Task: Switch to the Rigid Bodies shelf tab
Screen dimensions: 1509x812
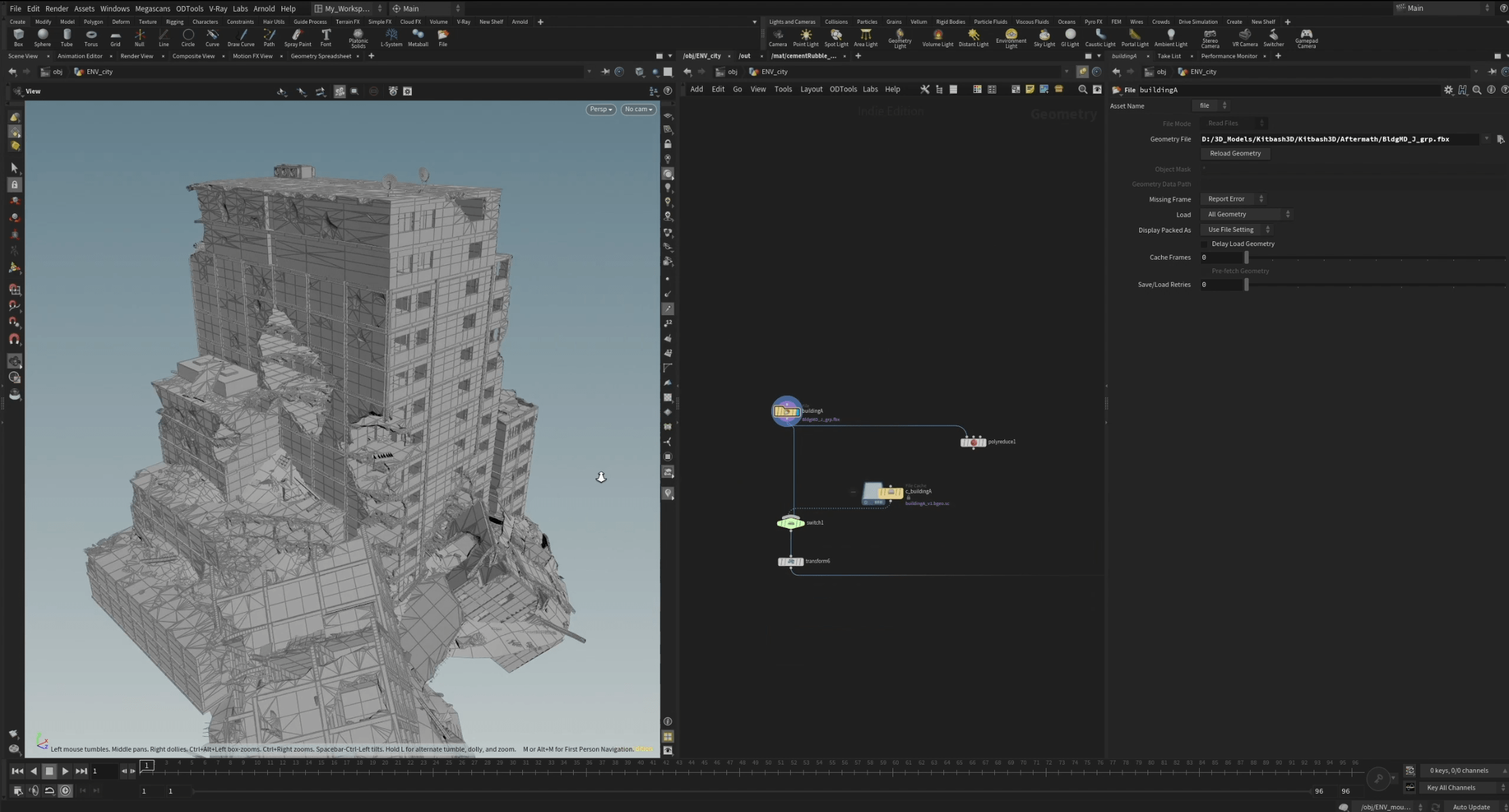Action: click(x=950, y=22)
